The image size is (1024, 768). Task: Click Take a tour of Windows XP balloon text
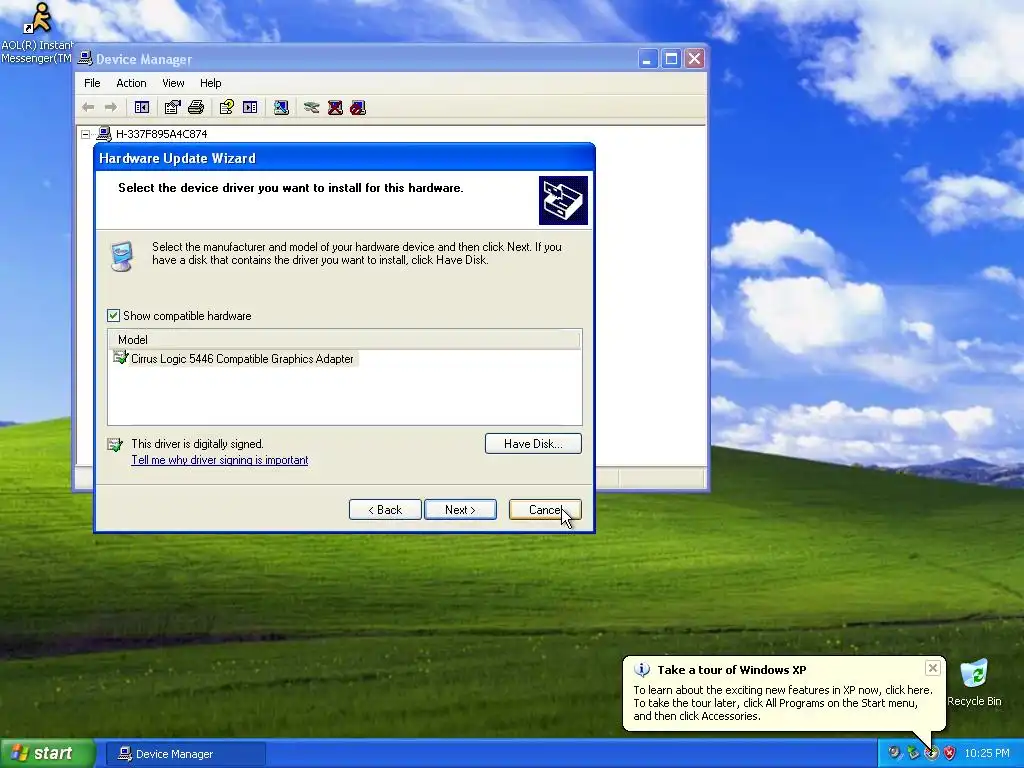(x=731, y=669)
